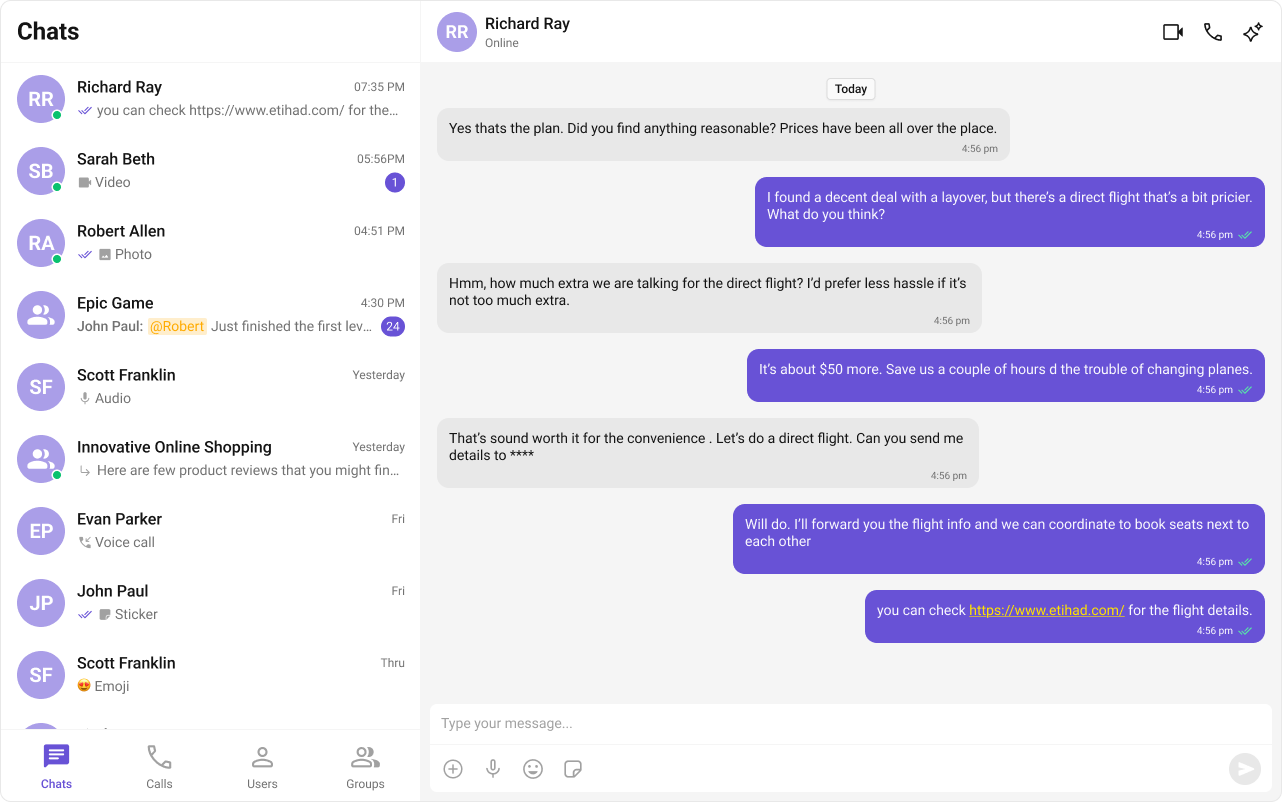
Task: Click the plus attachment icon
Action: (x=453, y=769)
